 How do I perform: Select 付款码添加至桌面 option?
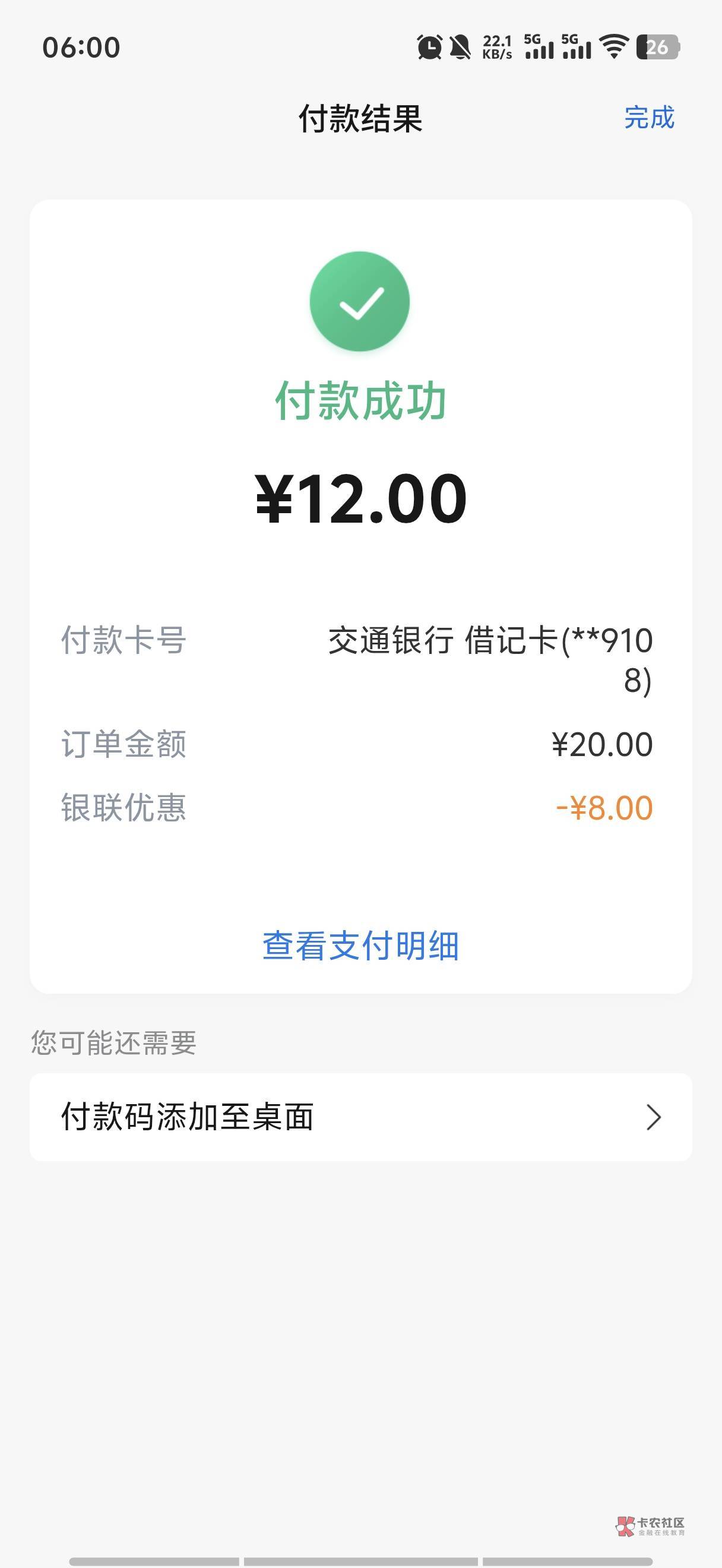(x=188, y=1117)
